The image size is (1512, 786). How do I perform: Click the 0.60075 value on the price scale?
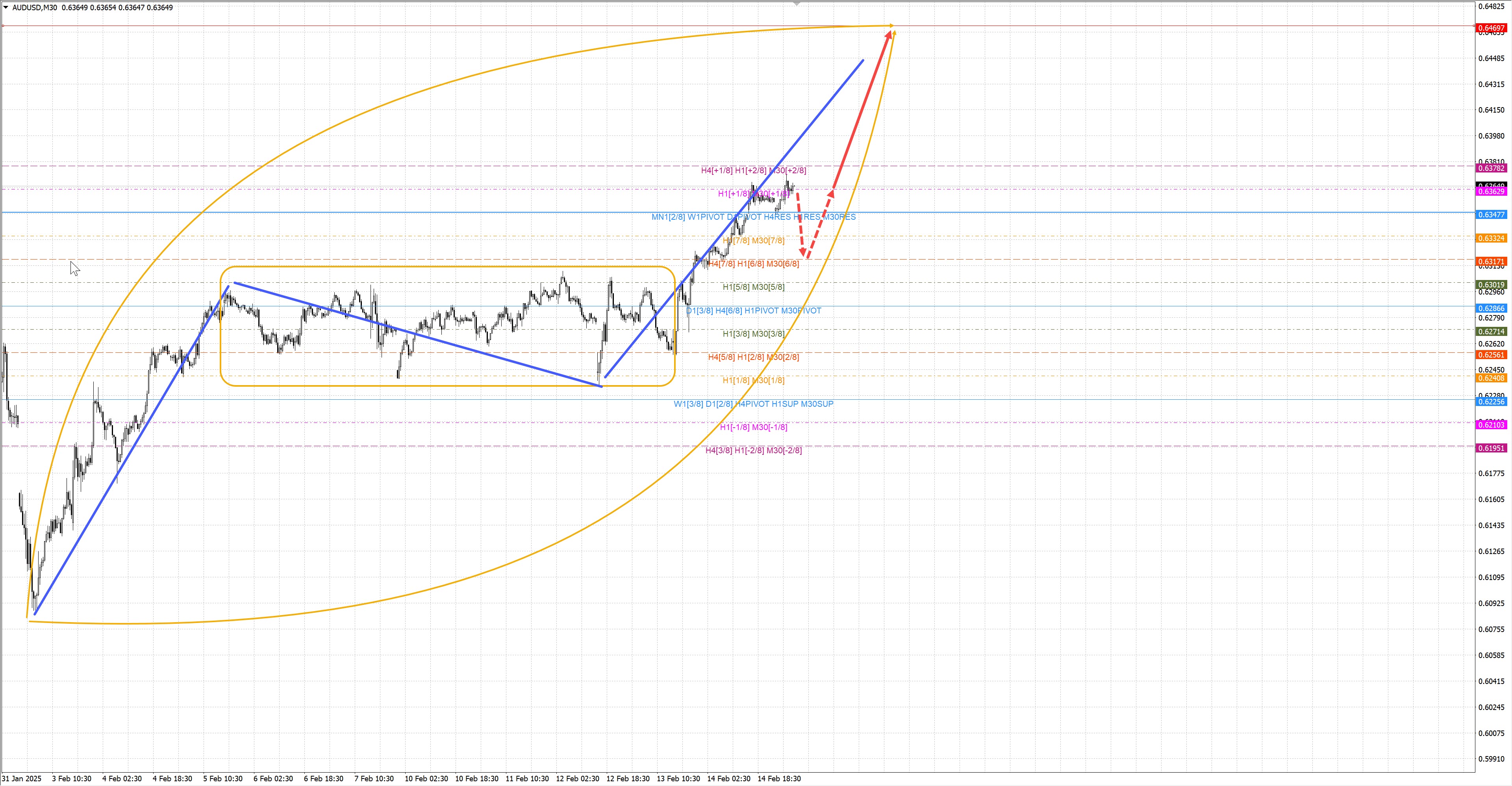coord(1491,733)
